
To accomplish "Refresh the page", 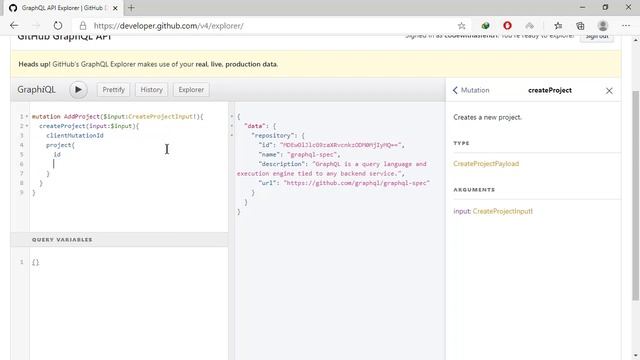I will tap(58, 25).
